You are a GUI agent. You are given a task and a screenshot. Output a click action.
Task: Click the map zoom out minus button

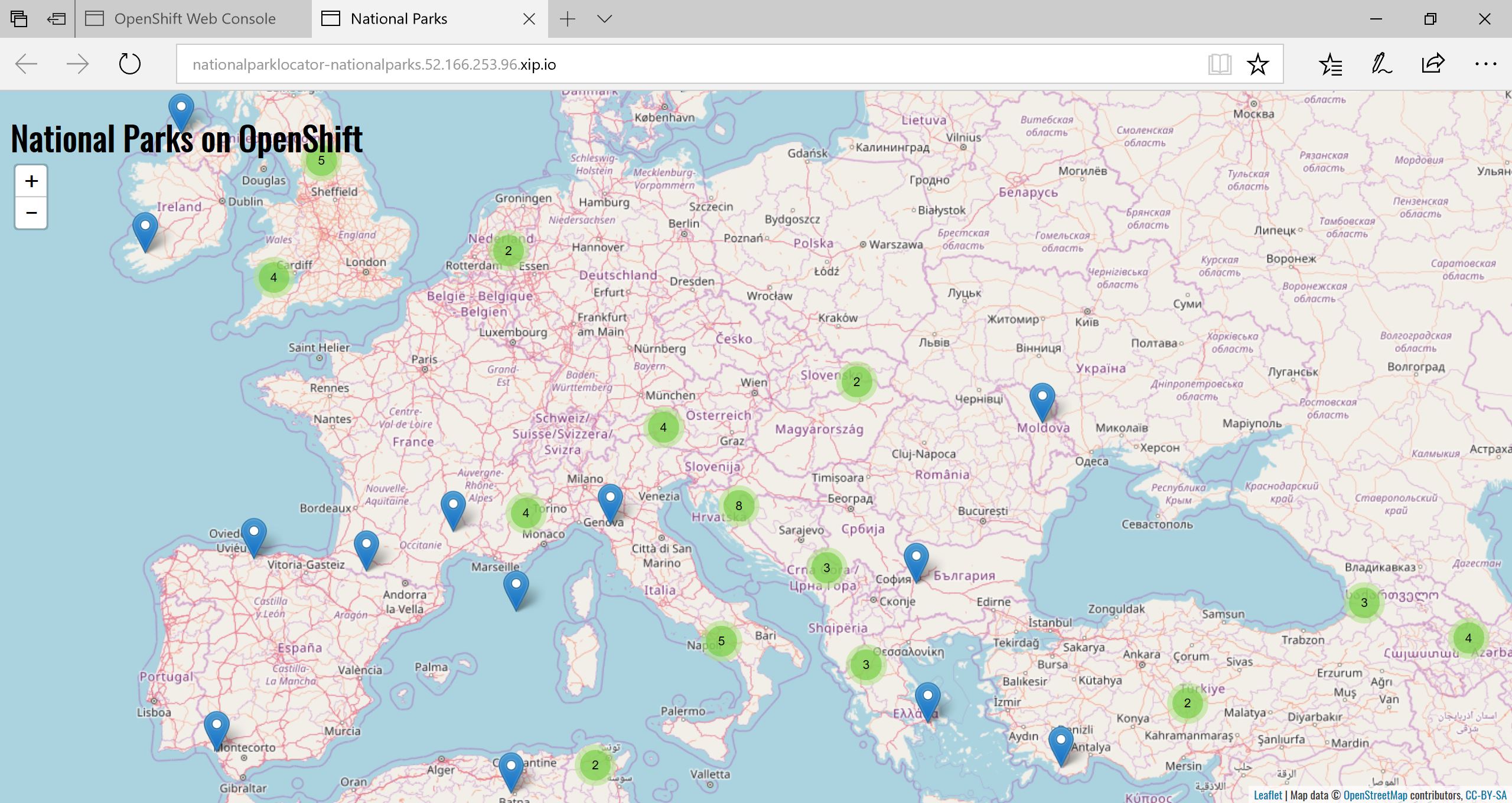pos(31,213)
